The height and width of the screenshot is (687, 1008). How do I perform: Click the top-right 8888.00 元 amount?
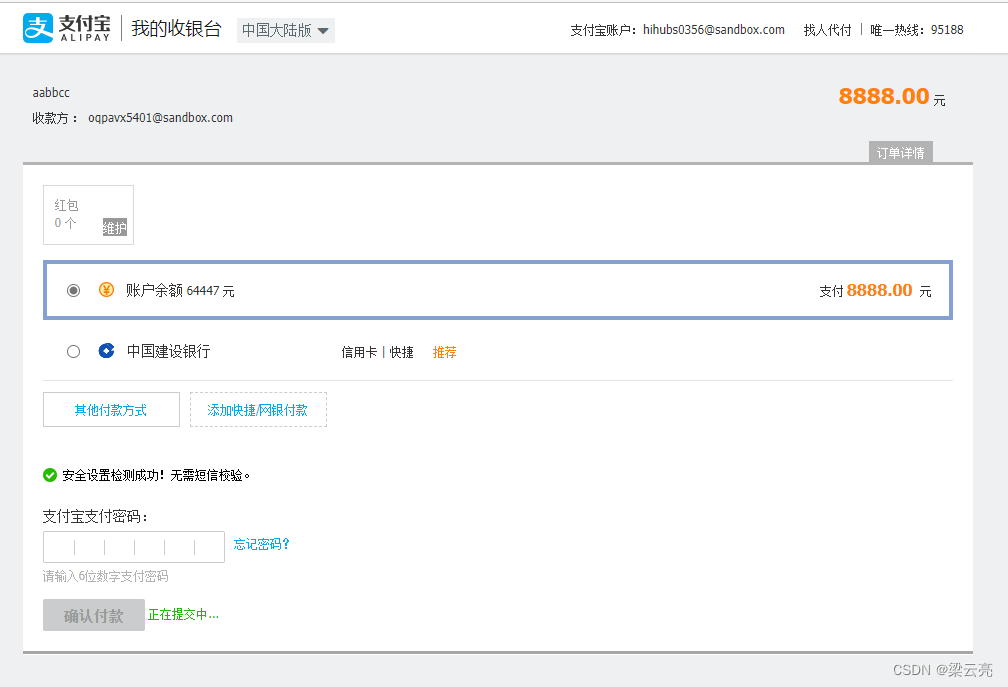892,96
